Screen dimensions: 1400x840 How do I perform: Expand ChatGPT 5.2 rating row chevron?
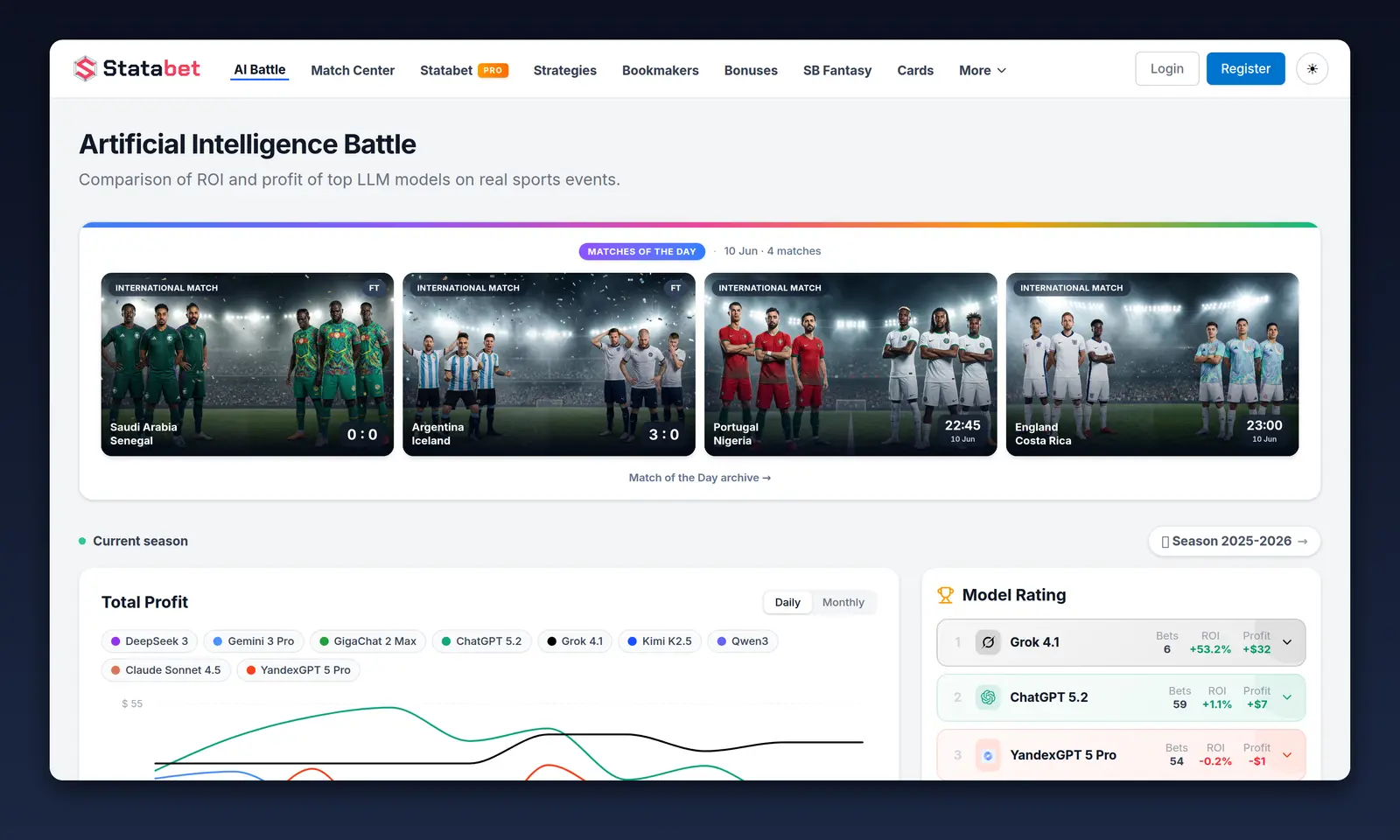pos(1287,697)
